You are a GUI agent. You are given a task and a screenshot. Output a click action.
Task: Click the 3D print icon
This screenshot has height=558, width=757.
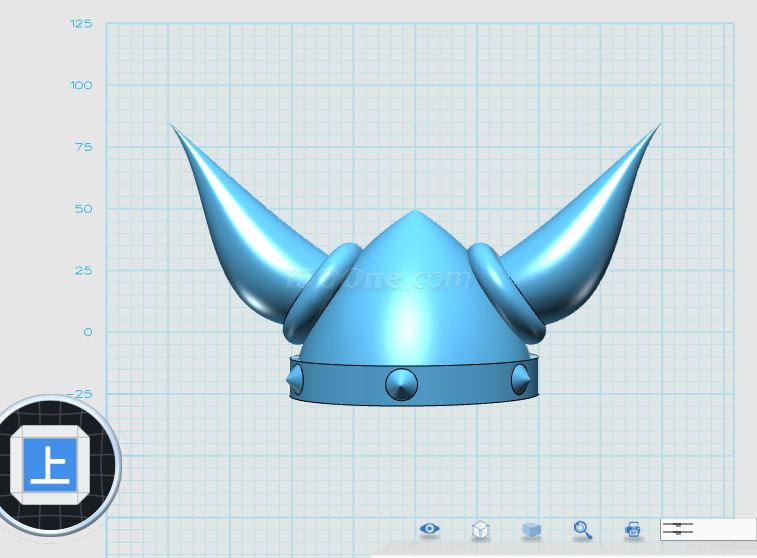point(632,529)
